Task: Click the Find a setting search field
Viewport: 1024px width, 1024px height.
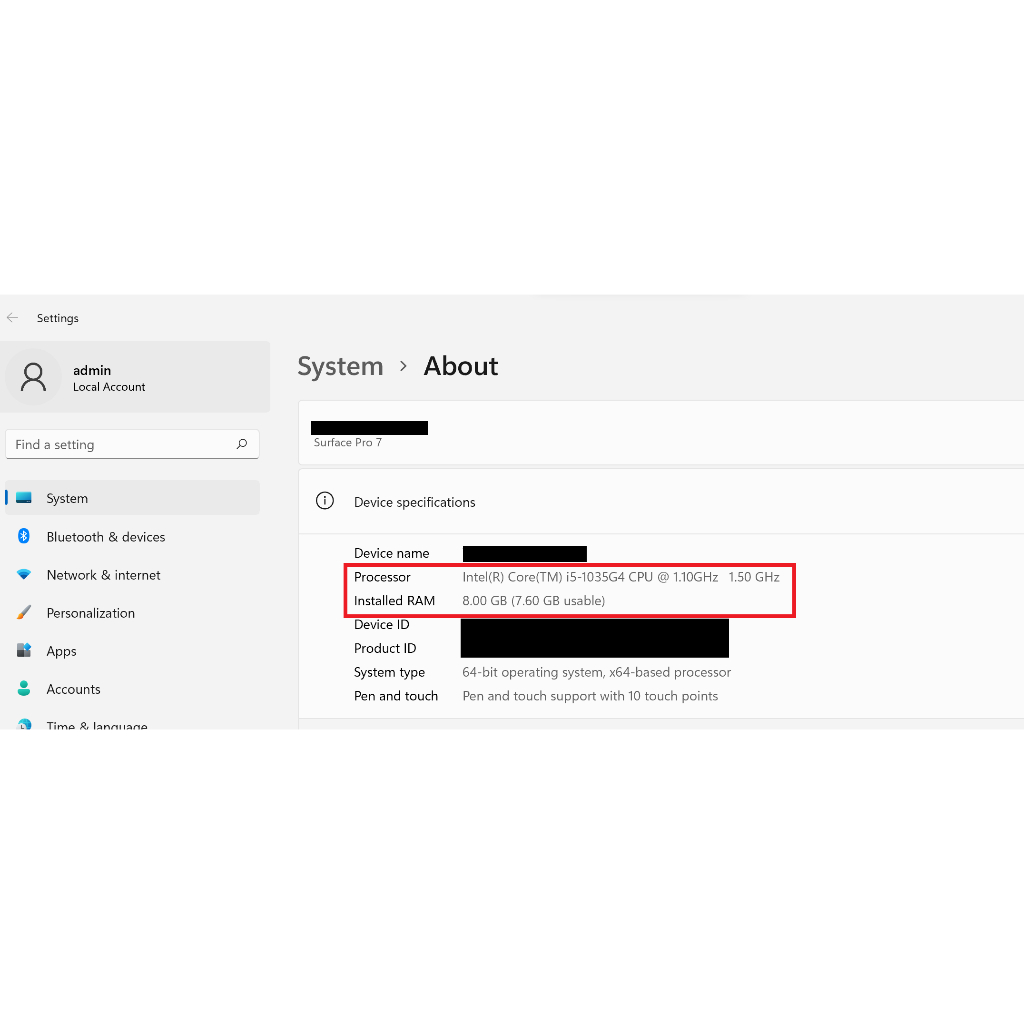Action: (x=120, y=444)
